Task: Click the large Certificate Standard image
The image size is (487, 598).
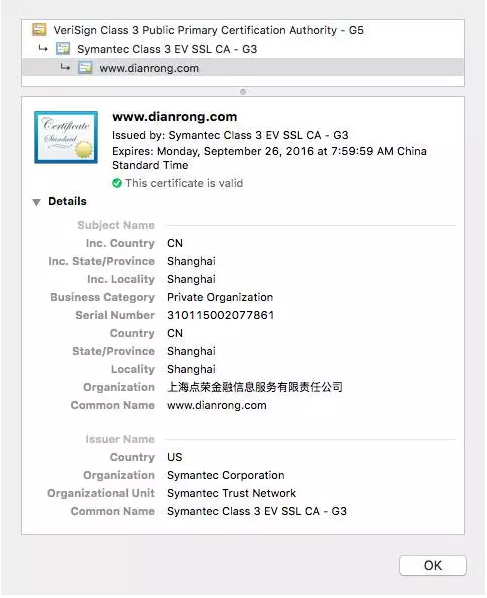Action: click(x=66, y=137)
